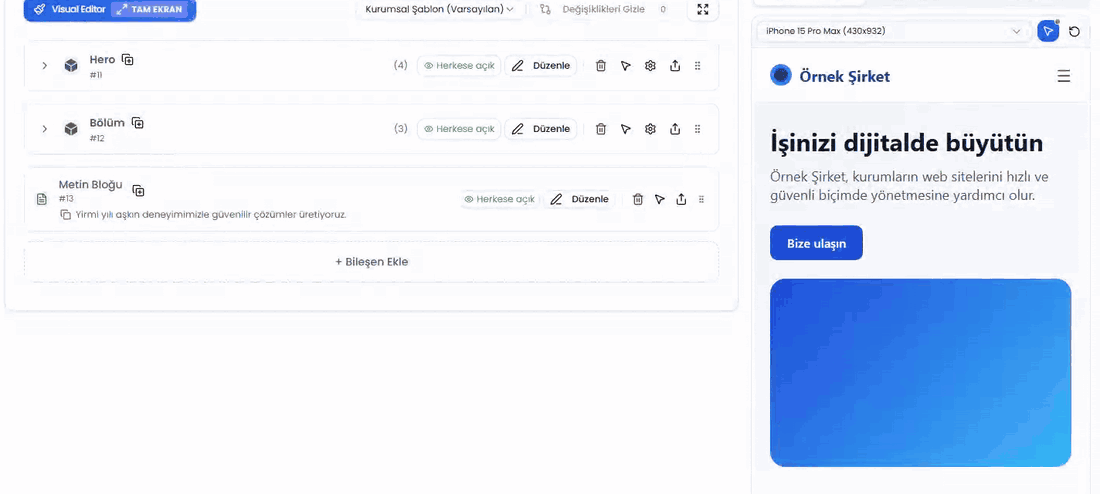Viewport: 1100px width, 494px height.
Task: Open the fullscreen expand icon in toolbar
Action: [703, 9]
